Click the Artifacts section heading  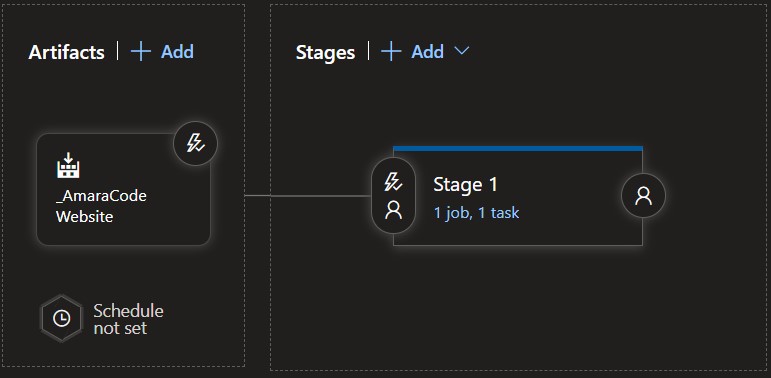click(66, 52)
